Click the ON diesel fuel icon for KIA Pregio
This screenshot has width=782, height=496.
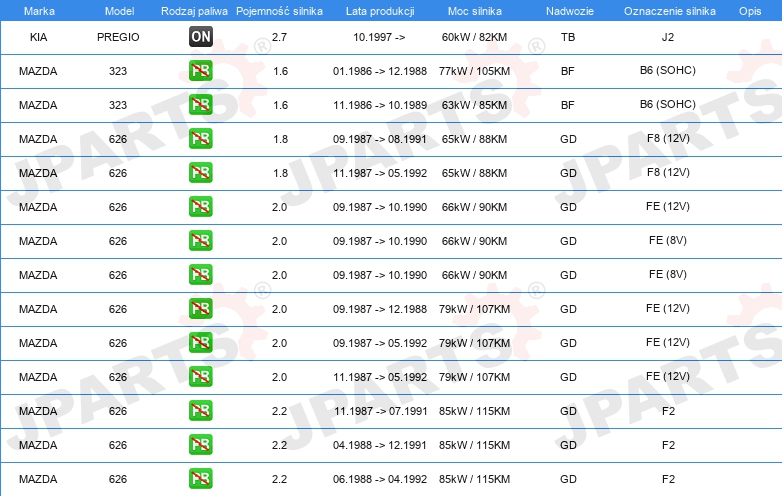(200, 36)
